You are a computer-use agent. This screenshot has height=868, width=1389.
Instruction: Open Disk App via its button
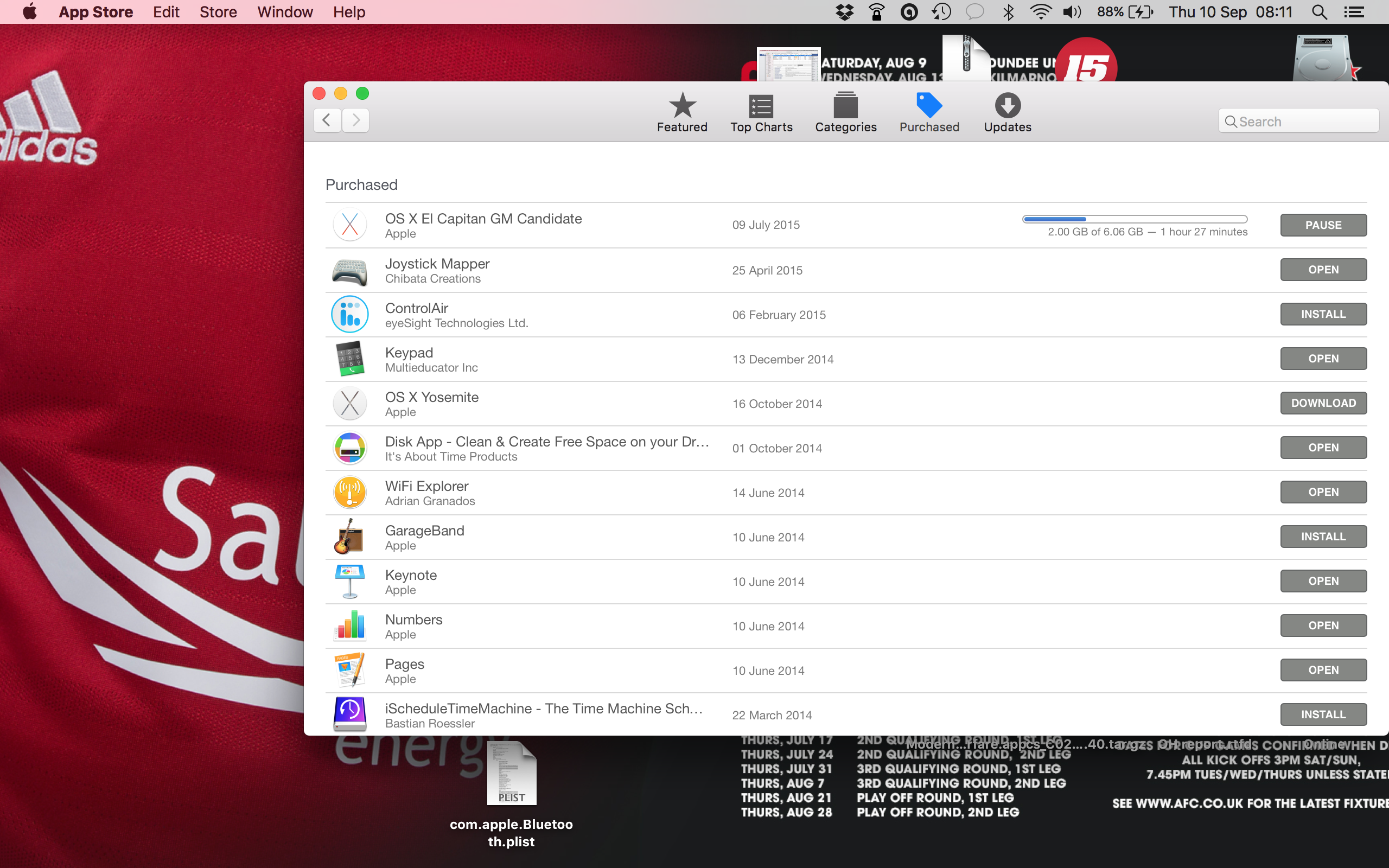[x=1323, y=447]
